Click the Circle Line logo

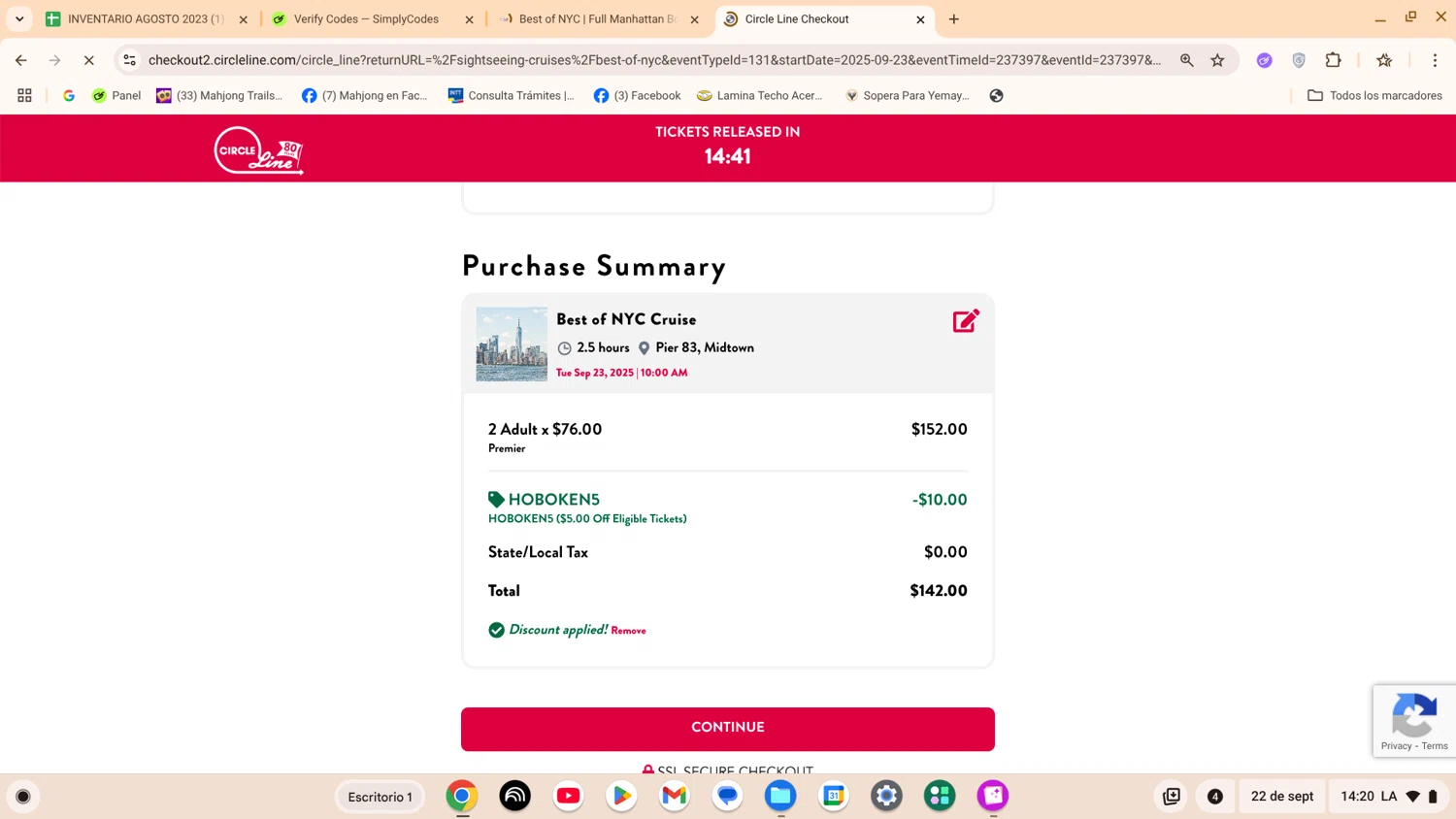259,150
